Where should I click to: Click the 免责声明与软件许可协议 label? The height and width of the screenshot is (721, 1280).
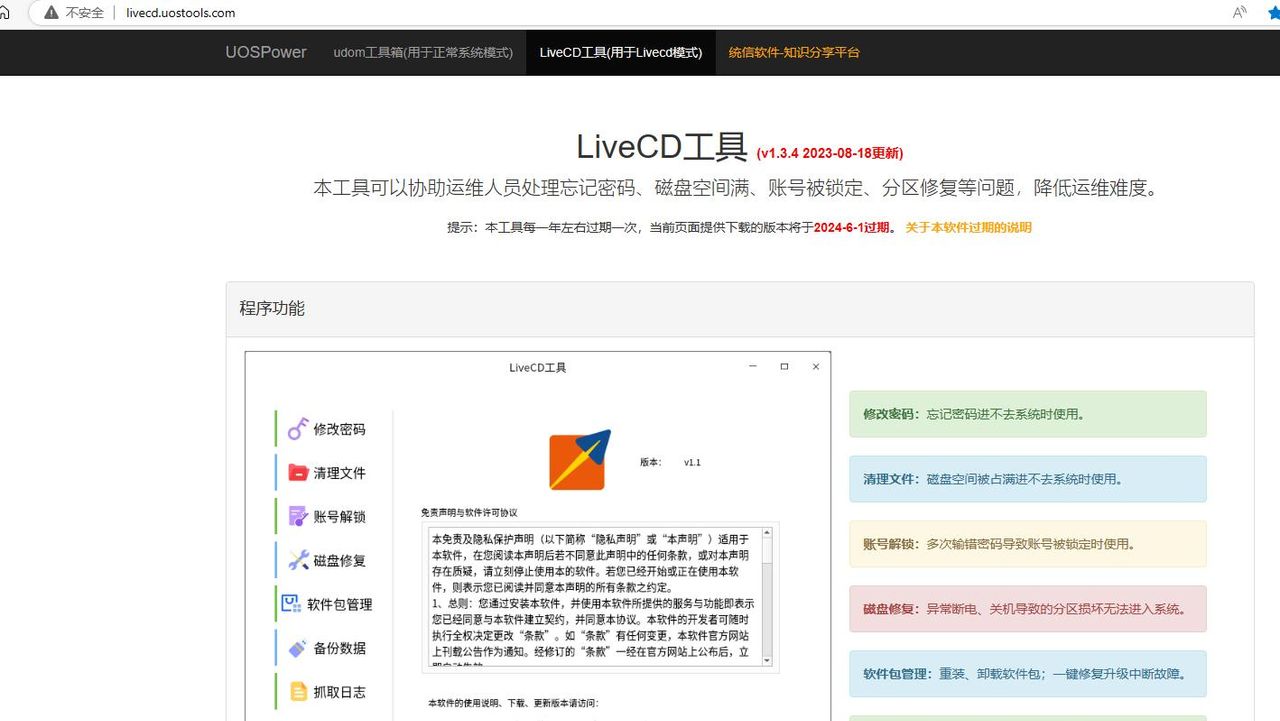[470, 512]
